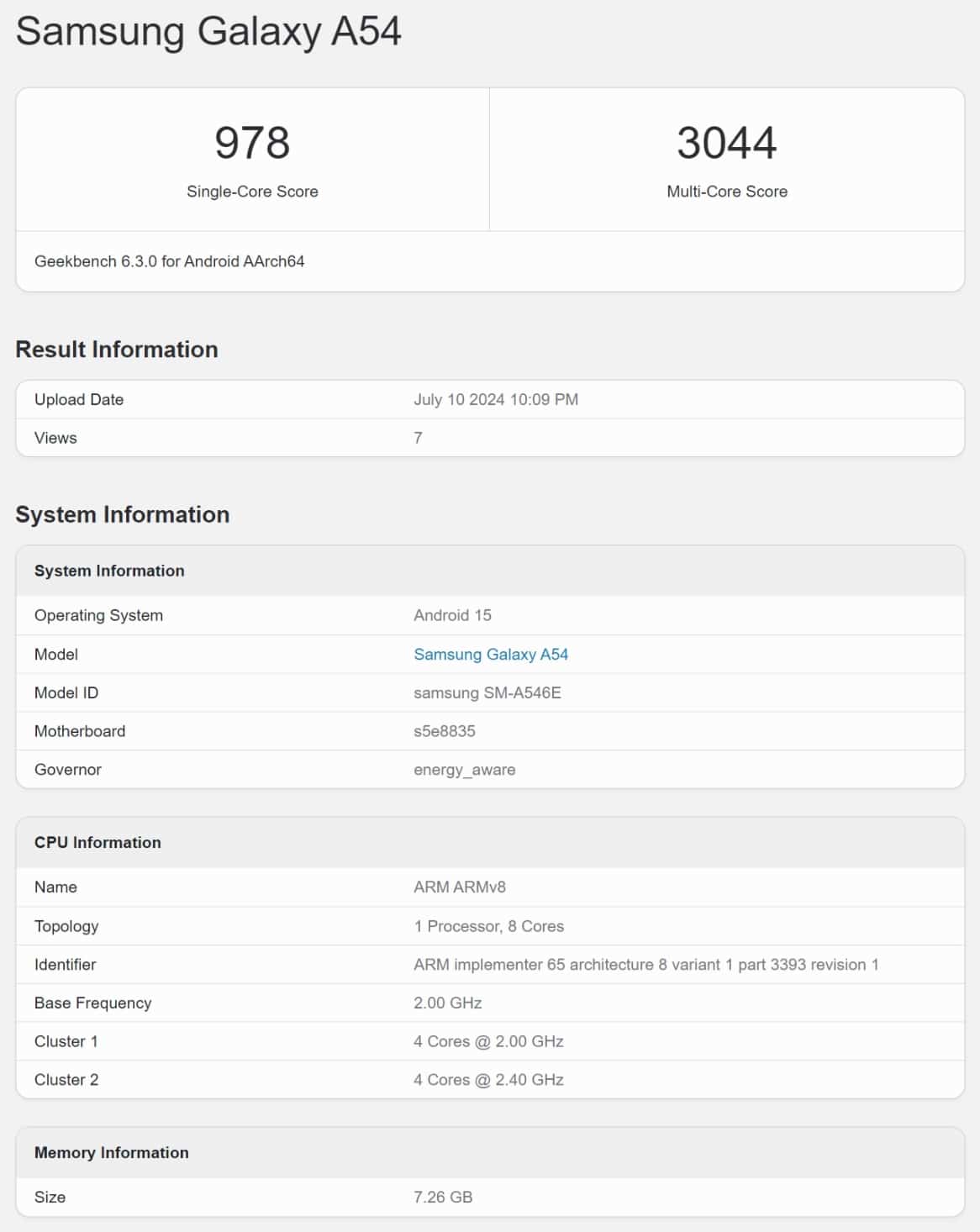Click the large System Information section heading
The width and height of the screenshot is (980, 1232).
pyautogui.click(x=123, y=514)
